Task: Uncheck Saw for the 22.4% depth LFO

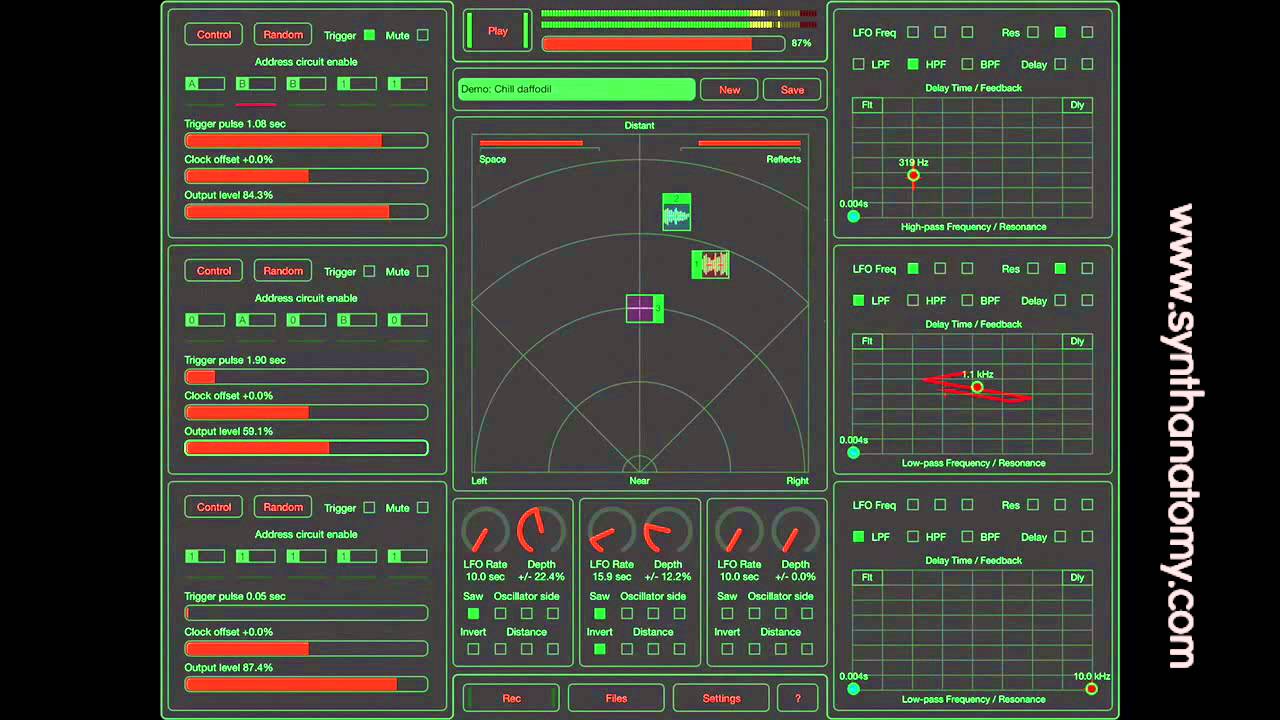Action: pos(473,613)
